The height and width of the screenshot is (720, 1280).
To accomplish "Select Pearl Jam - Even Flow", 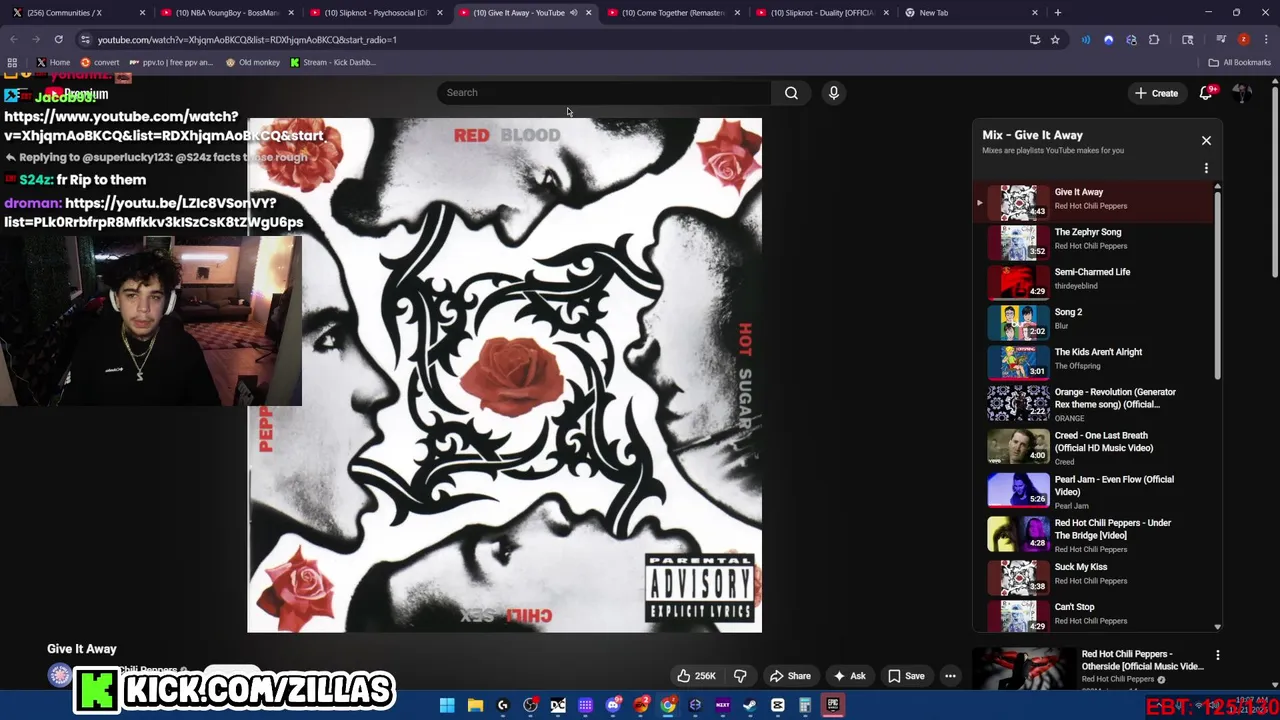I will (1095, 491).
